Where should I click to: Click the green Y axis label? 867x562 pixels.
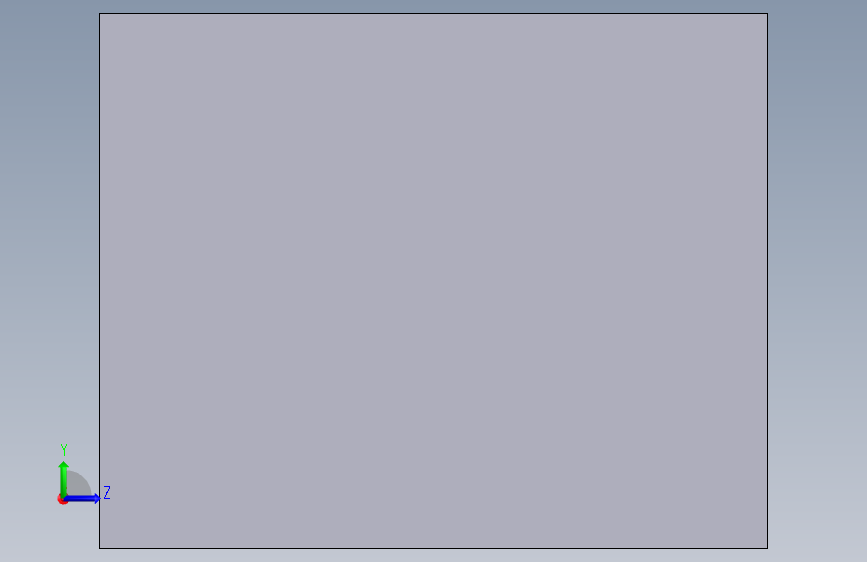coord(64,450)
